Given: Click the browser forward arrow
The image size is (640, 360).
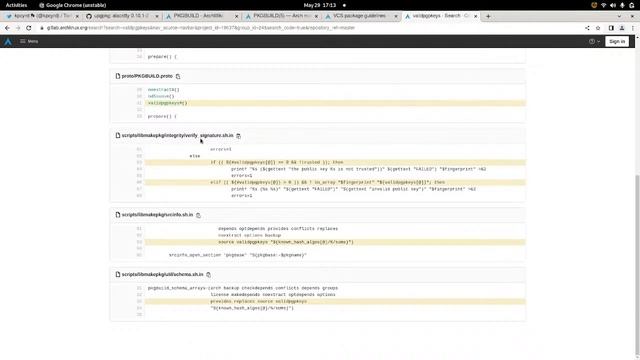Looking at the screenshot, I should click(x=18, y=28).
